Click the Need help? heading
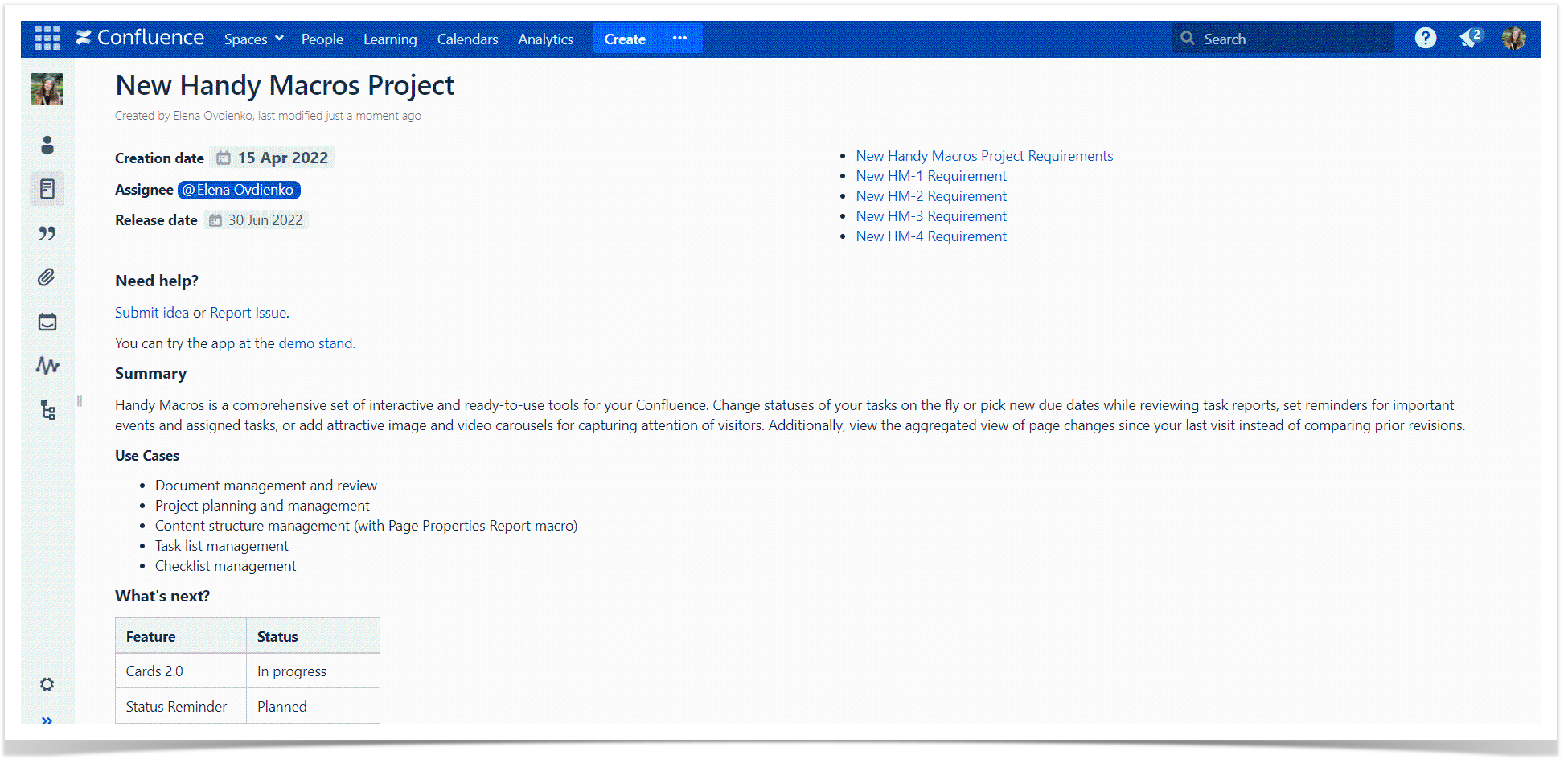Screen dimensions: 1568x763 pos(157,281)
